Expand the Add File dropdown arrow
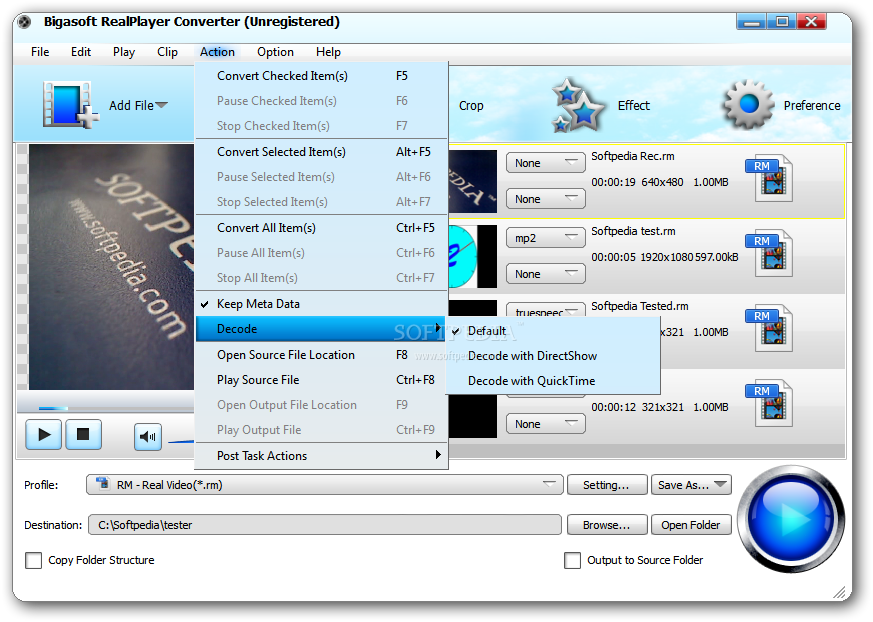 click(x=161, y=105)
